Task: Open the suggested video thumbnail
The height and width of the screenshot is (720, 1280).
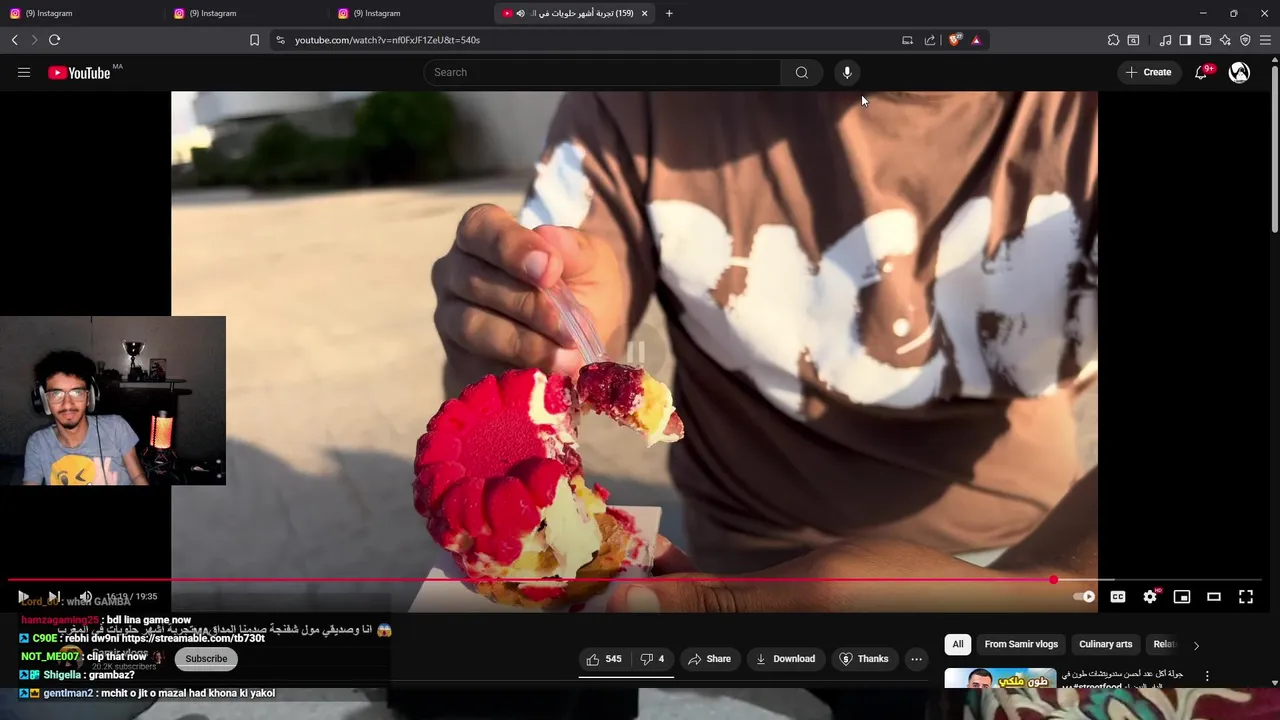Action: coord(1000,678)
